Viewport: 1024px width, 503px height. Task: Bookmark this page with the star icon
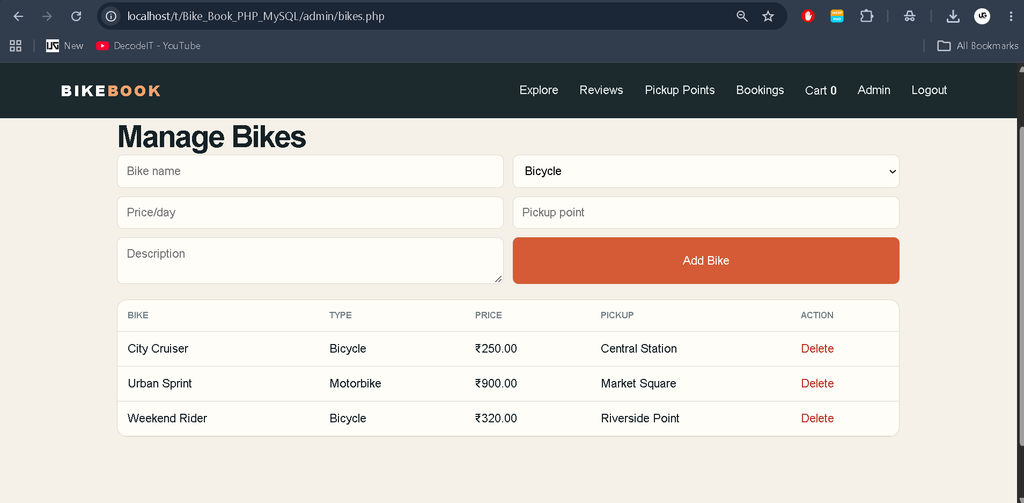point(768,16)
